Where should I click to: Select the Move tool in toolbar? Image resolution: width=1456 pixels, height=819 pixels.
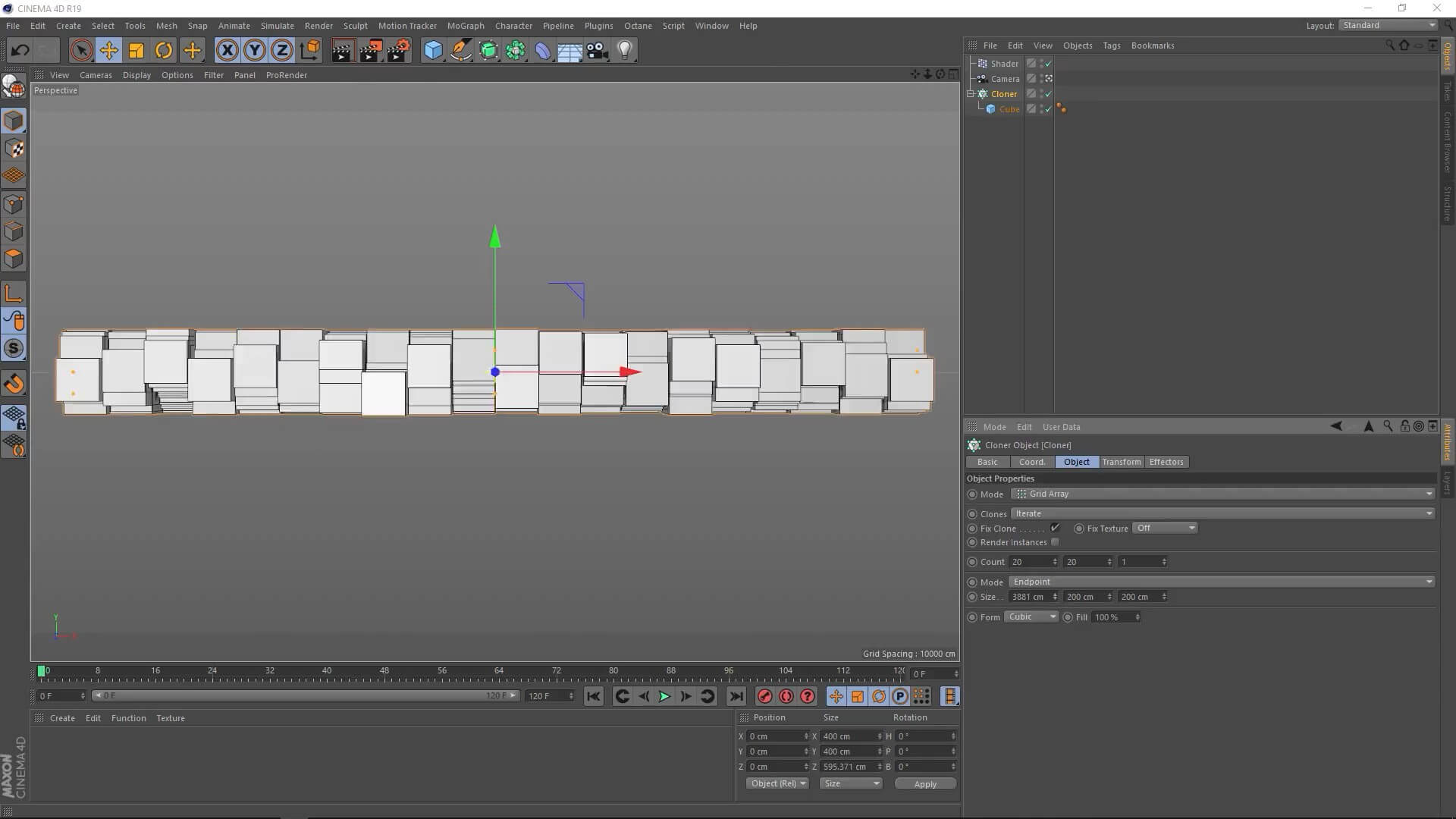click(x=108, y=51)
